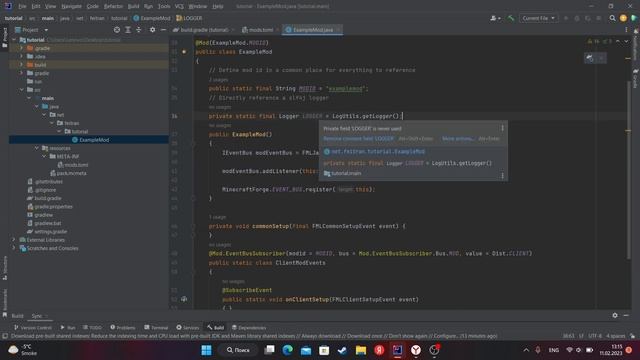Jump to next highlighted error arrow
Viewport: 640px width, 360px height.
point(627,41)
